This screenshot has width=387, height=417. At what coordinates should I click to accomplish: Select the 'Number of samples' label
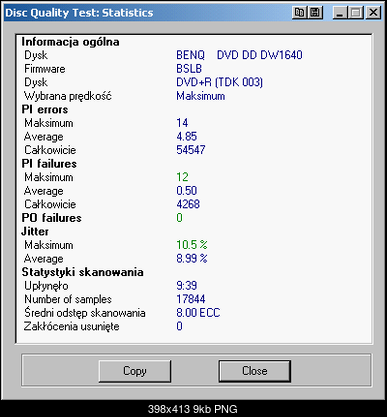click(68, 299)
